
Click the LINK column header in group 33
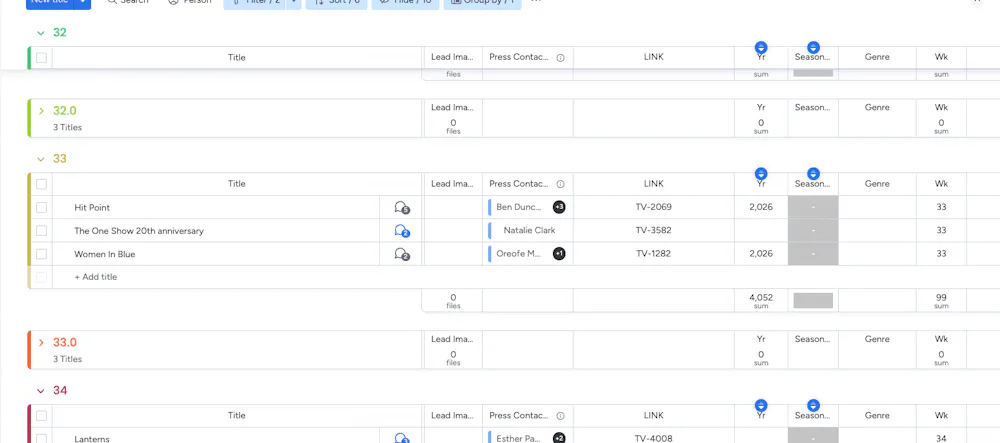pos(654,184)
